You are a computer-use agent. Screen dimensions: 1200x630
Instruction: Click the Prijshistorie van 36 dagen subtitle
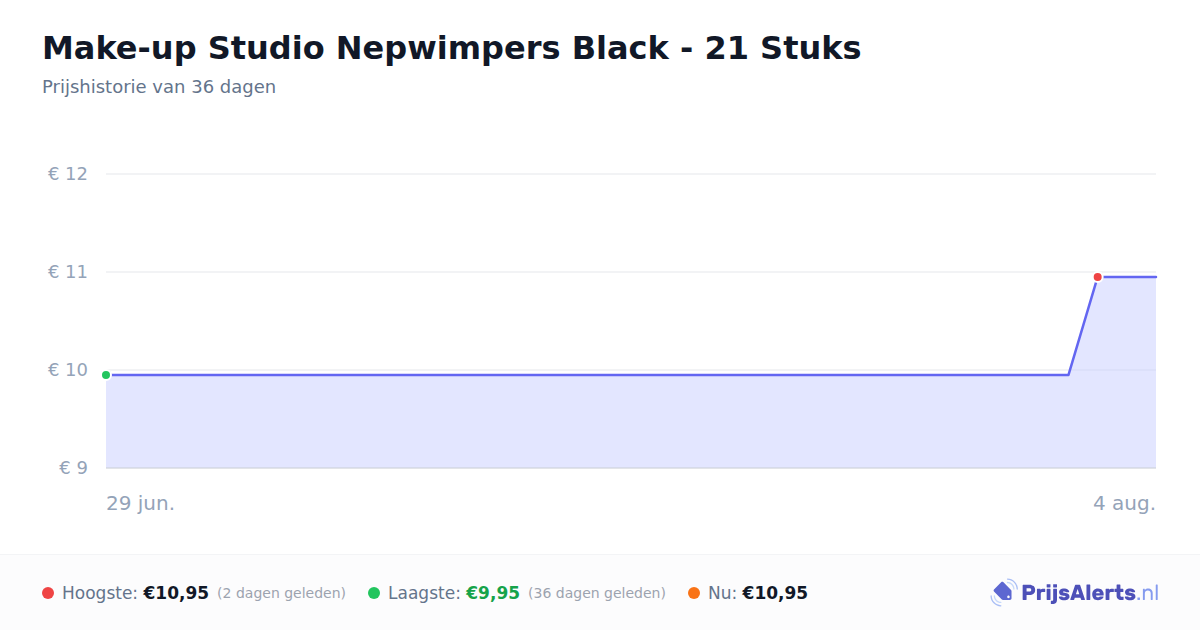coord(159,87)
